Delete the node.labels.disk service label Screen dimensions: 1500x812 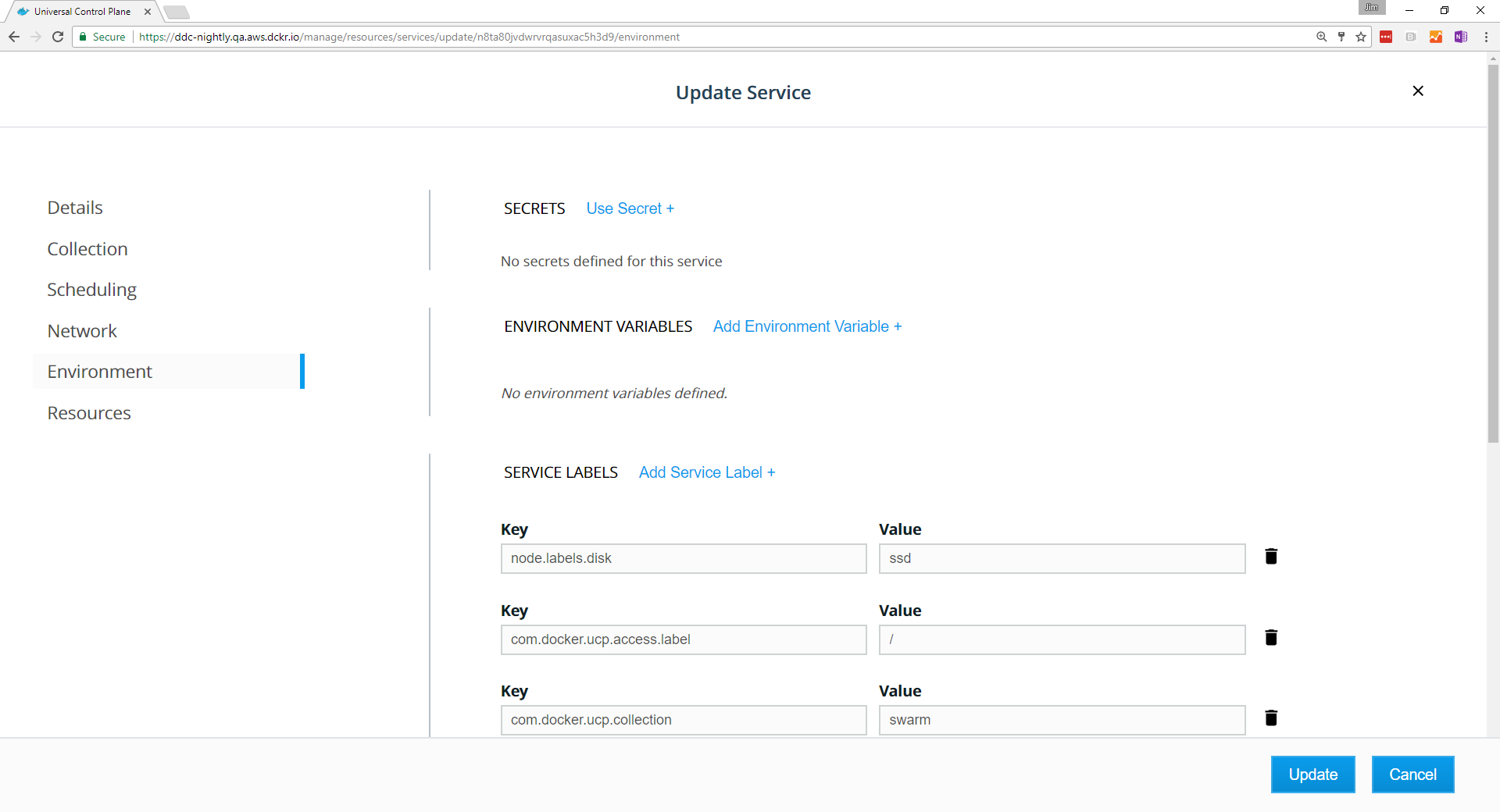(1271, 557)
